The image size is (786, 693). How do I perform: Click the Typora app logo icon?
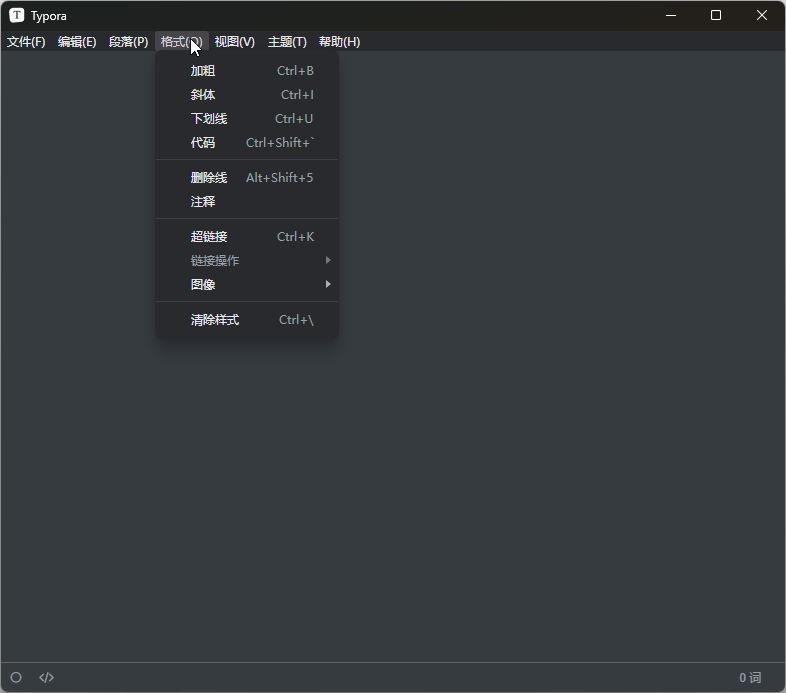17,16
